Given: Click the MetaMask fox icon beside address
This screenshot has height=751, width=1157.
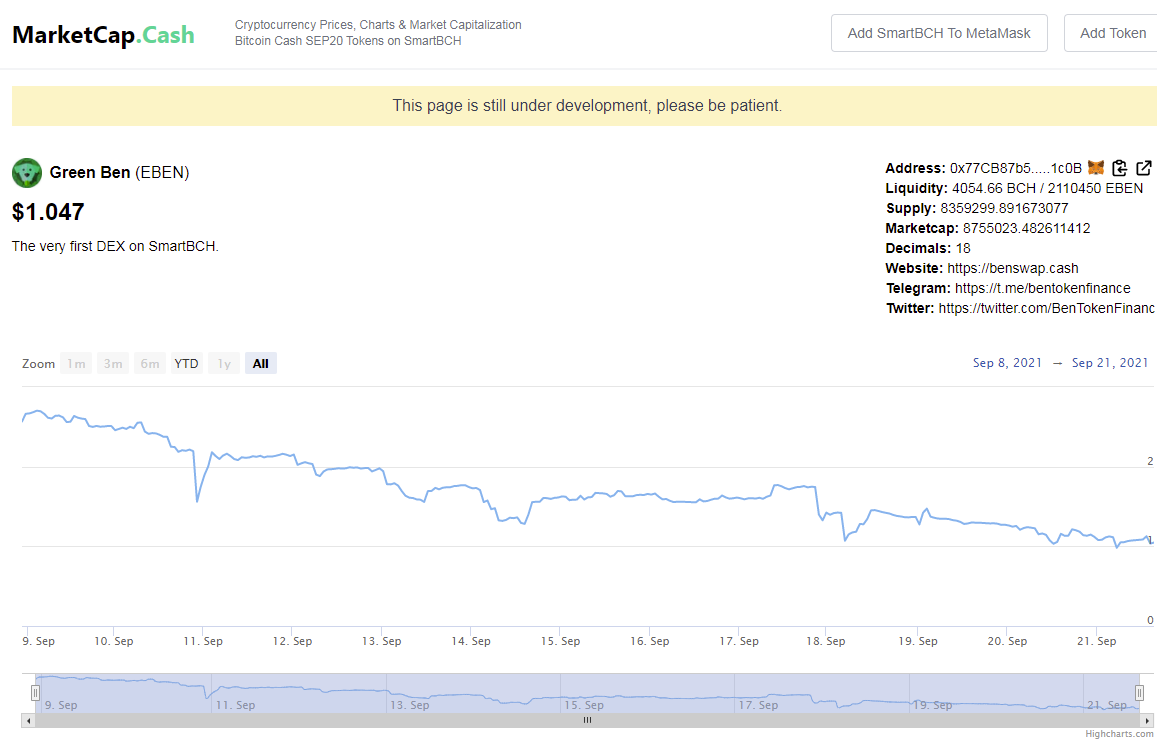Looking at the screenshot, I should [1096, 168].
